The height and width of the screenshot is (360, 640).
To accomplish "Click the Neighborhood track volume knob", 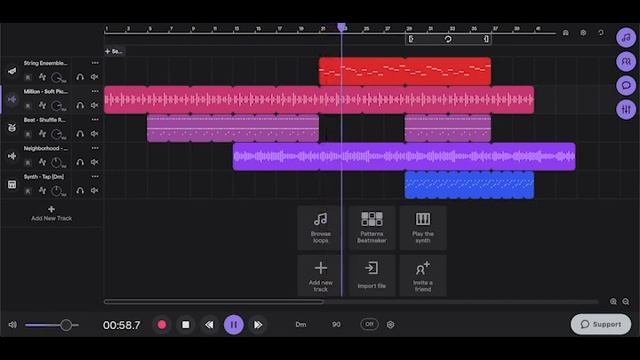I will [57, 162].
